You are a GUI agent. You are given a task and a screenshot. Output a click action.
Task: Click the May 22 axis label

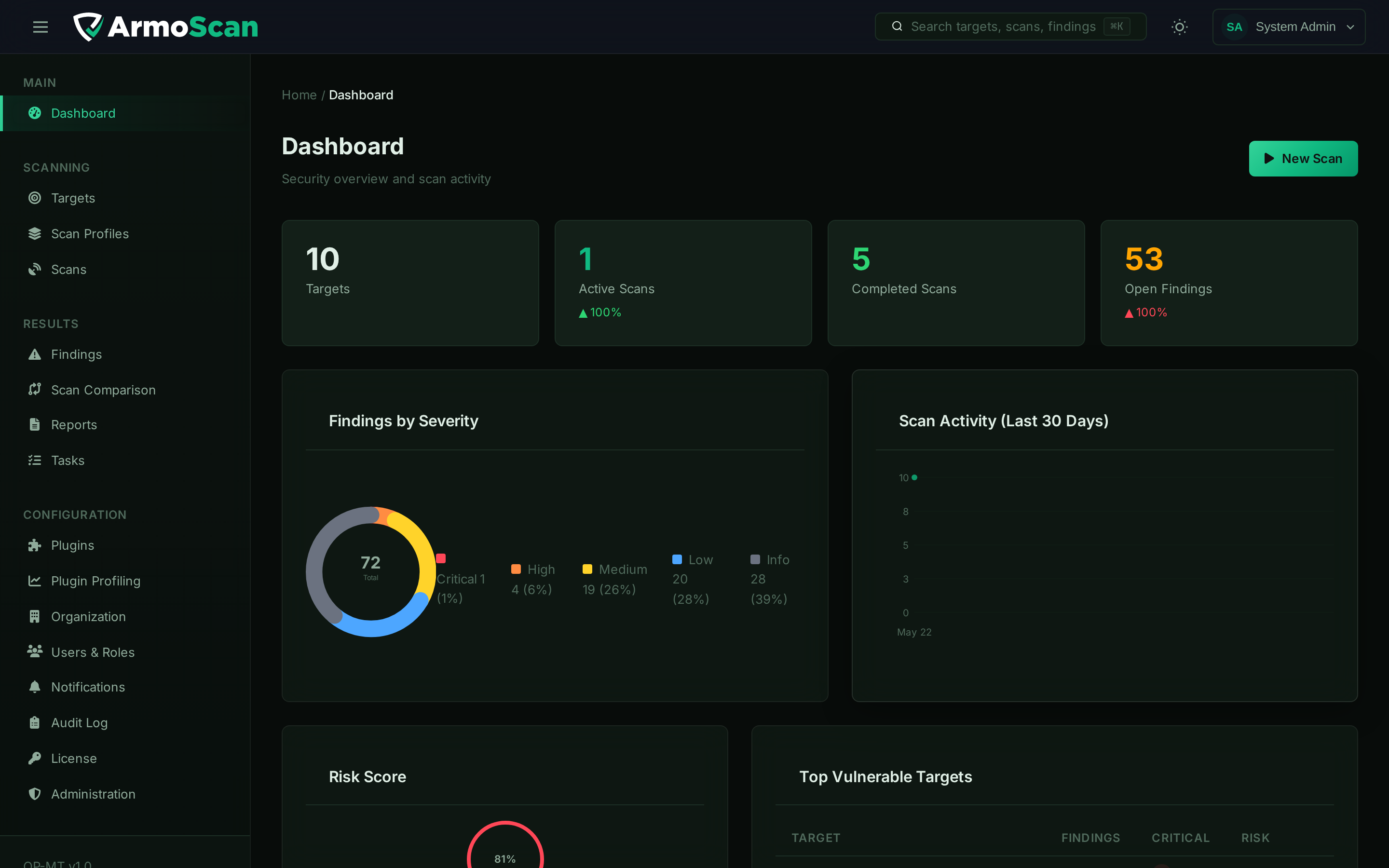coord(914,632)
